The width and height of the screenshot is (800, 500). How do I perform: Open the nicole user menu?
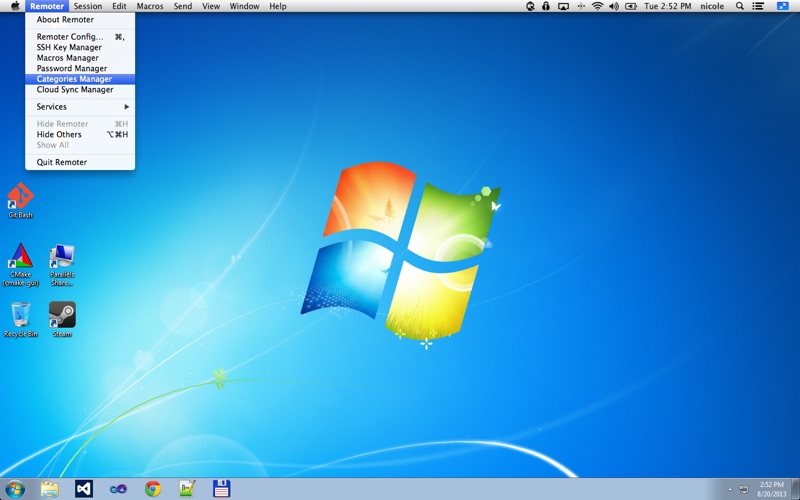tap(712, 6)
